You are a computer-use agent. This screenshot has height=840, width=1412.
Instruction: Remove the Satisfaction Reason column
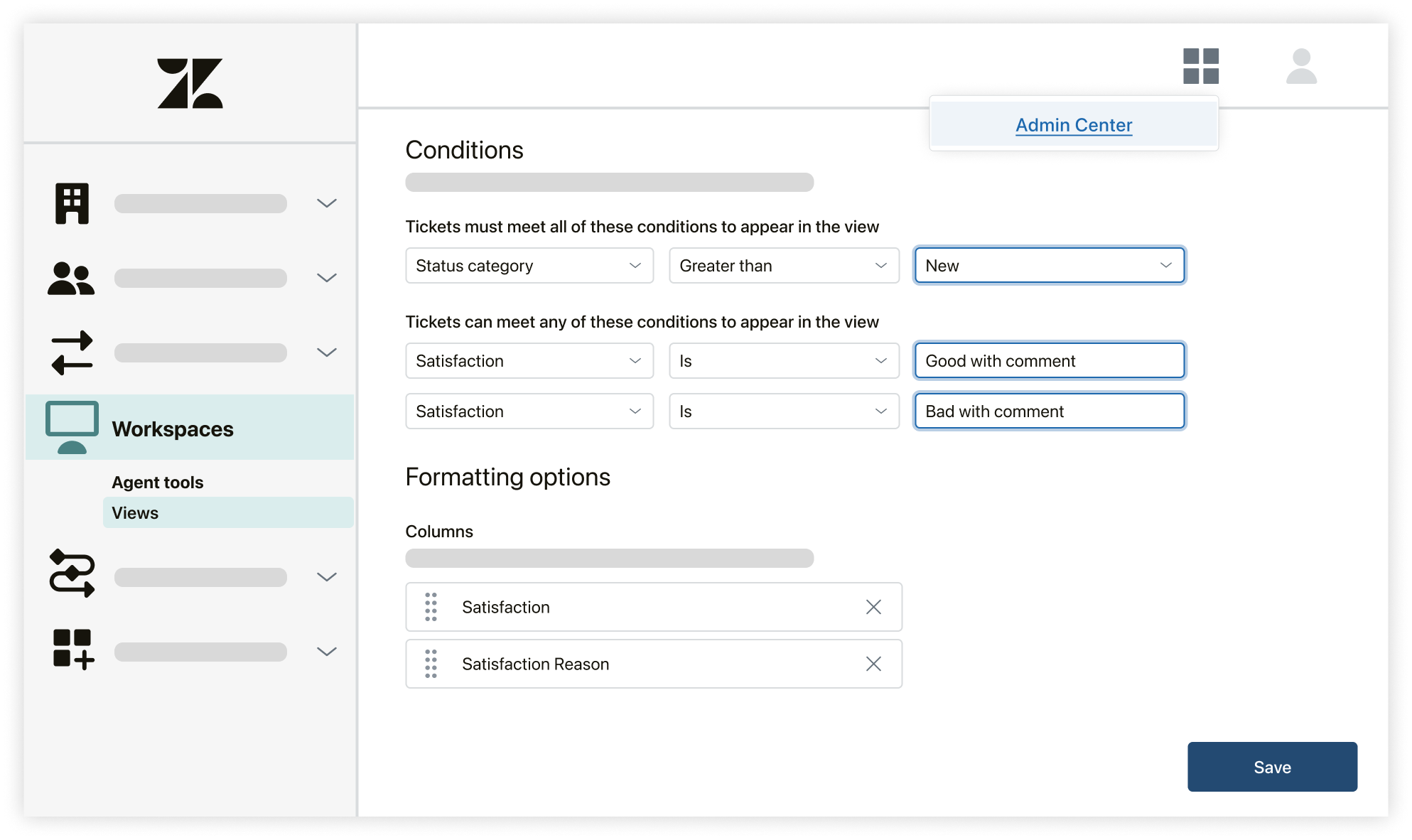click(873, 664)
